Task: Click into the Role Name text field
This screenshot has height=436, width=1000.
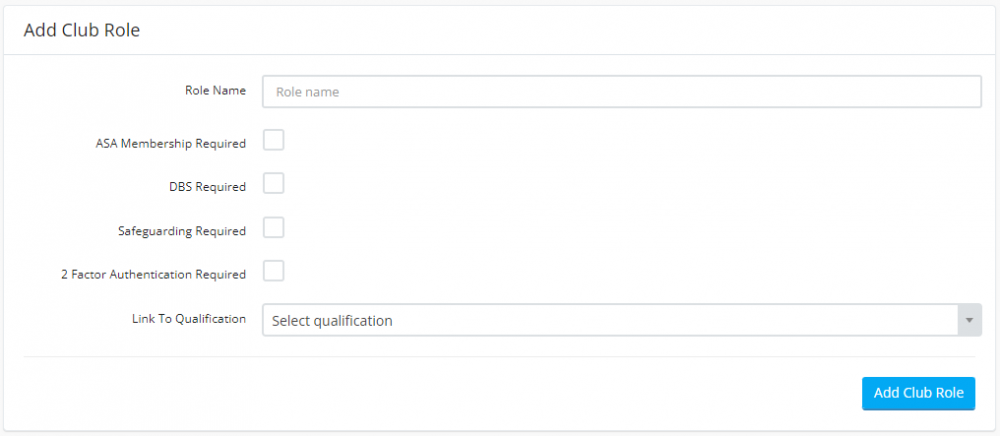Action: tap(620, 91)
